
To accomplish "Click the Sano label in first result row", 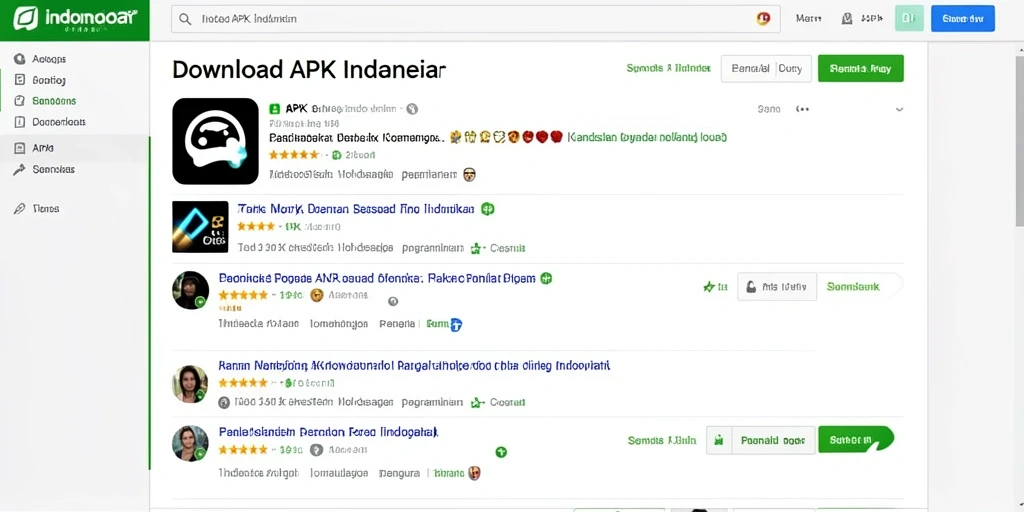I will pyautogui.click(x=769, y=109).
